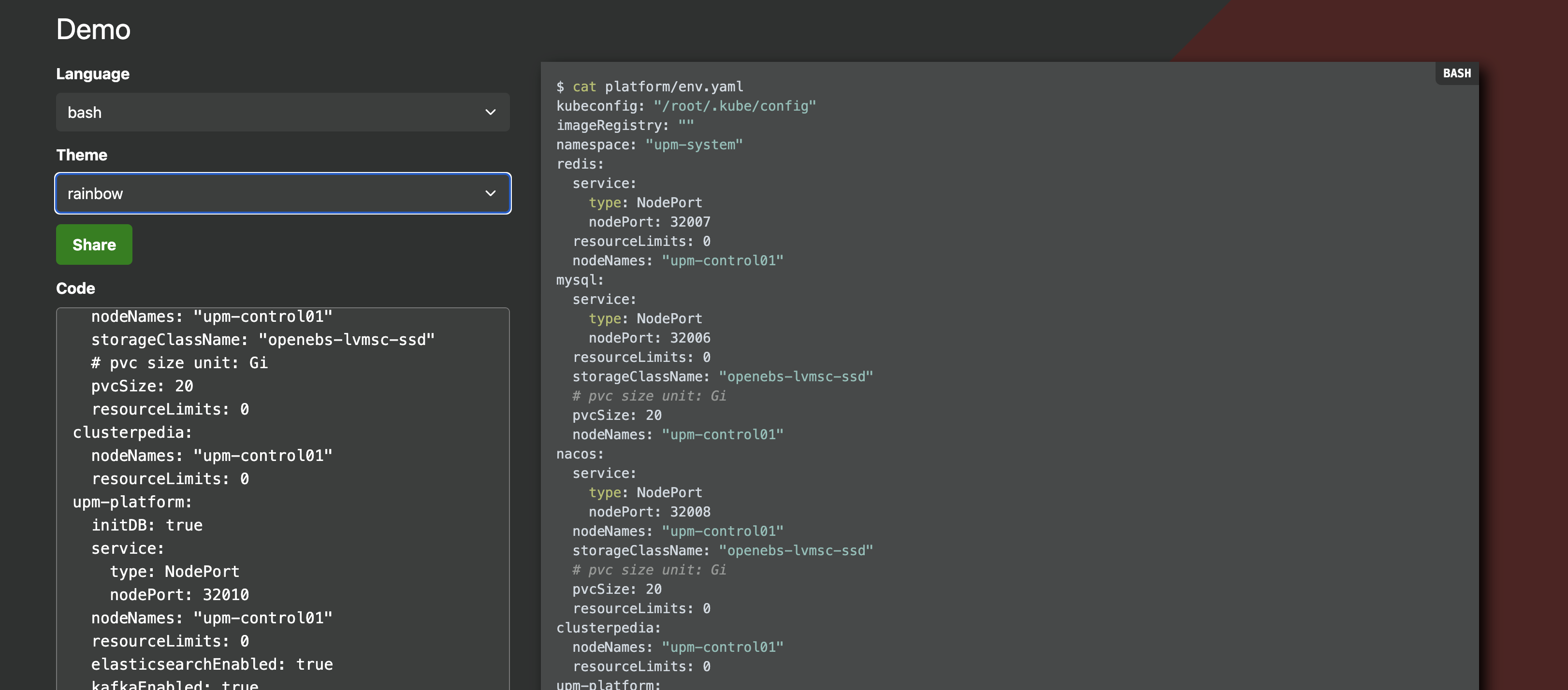The height and width of the screenshot is (690, 1568).
Task: Click 'clusterpedia:' in the highlighted preview
Action: coord(608,628)
